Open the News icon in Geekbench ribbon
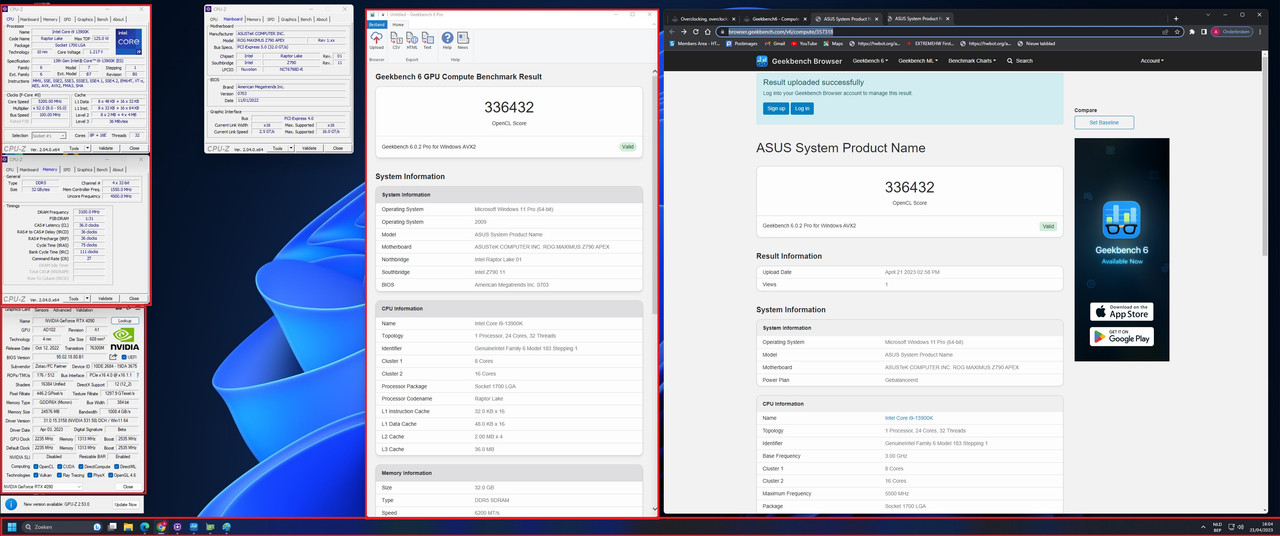The width and height of the screenshot is (1280, 536). pos(463,40)
